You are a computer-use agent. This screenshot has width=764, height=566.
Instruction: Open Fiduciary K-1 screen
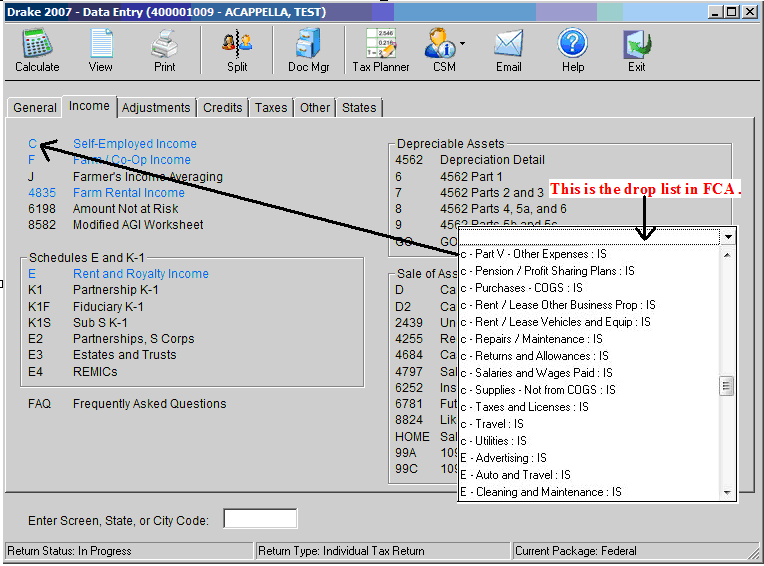coord(108,306)
